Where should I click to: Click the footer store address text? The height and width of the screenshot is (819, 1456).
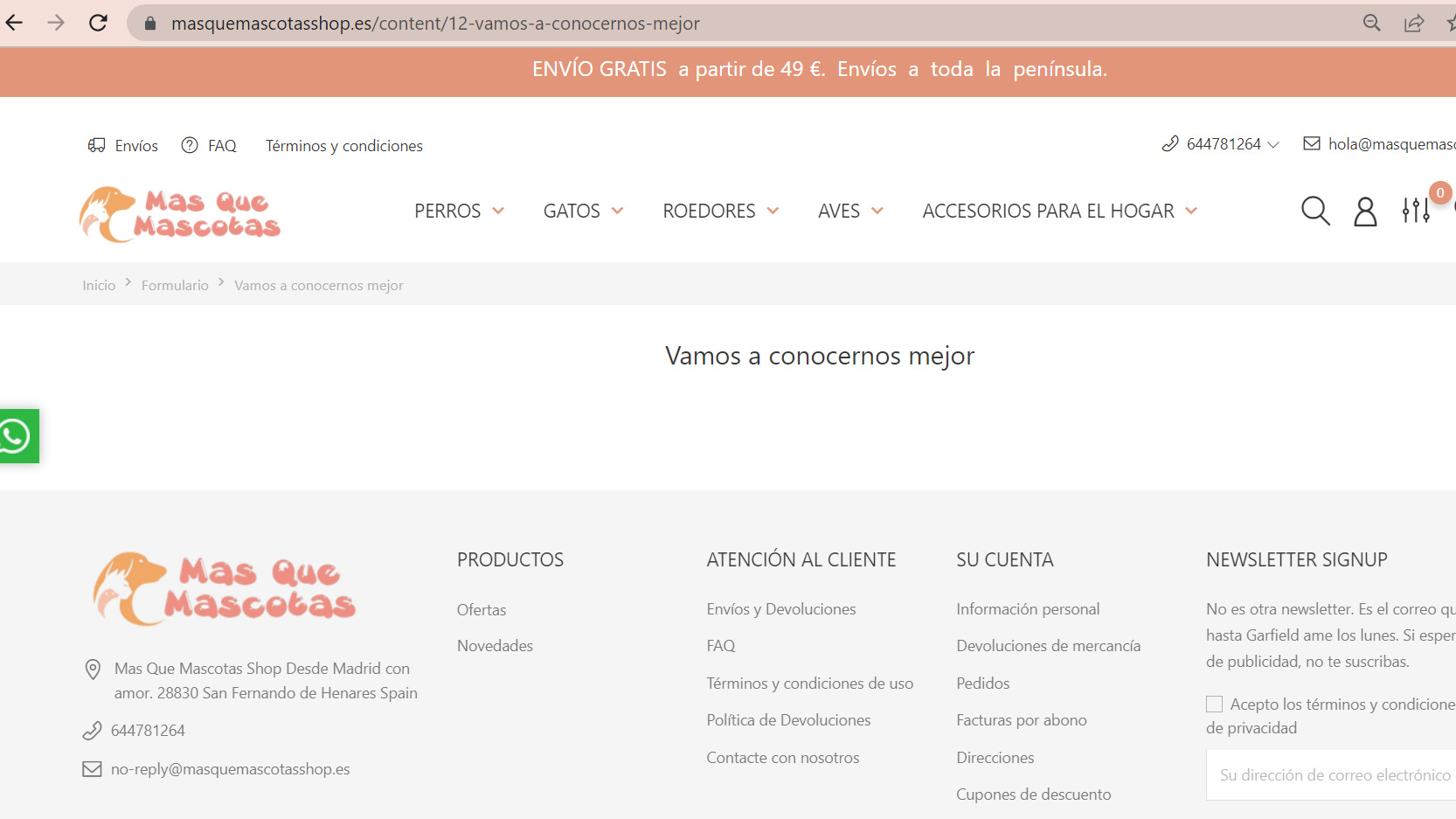pos(266,681)
